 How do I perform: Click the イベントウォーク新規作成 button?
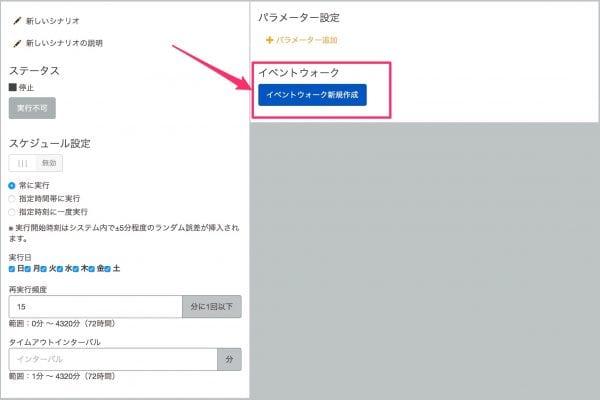pos(312,95)
